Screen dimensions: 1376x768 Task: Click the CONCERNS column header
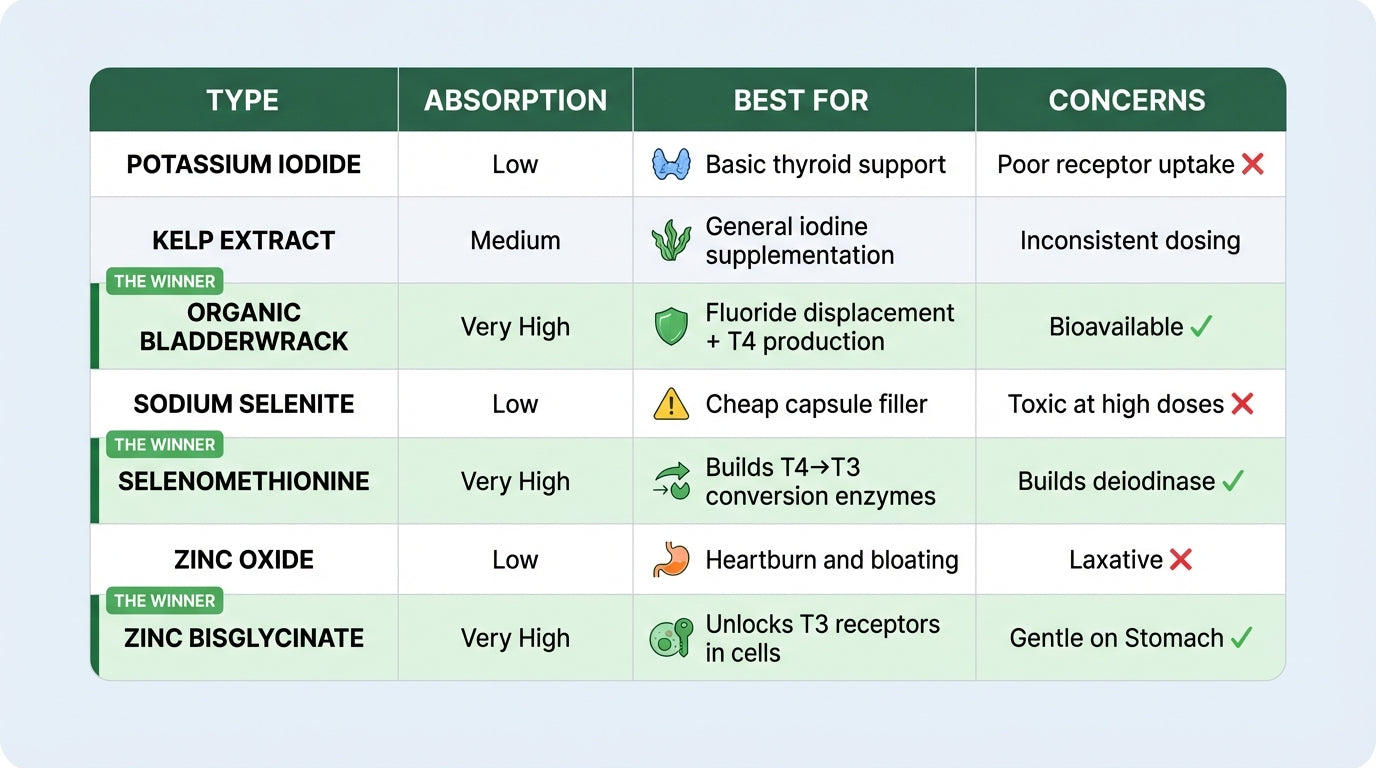coord(1127,100)
